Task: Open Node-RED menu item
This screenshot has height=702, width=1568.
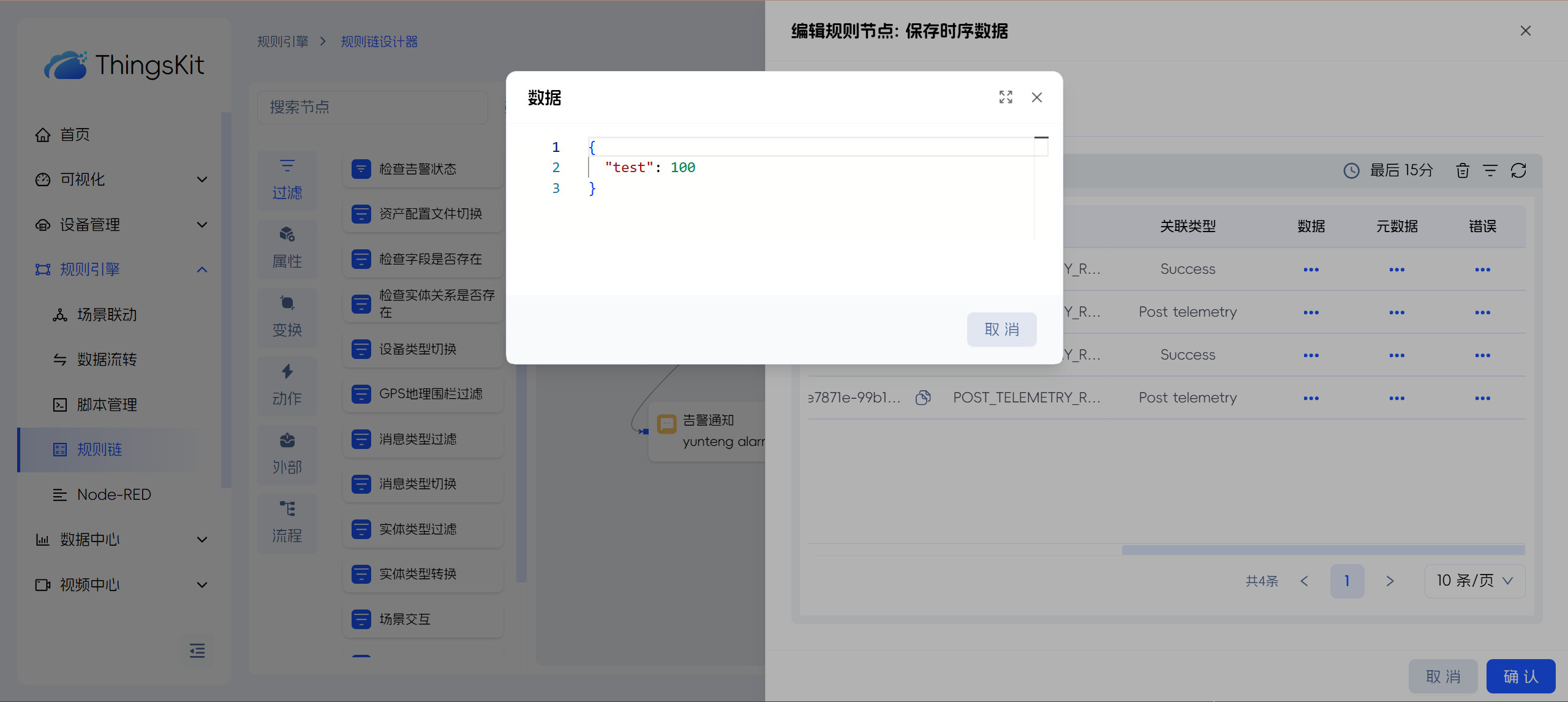Action: click(114, 494)
